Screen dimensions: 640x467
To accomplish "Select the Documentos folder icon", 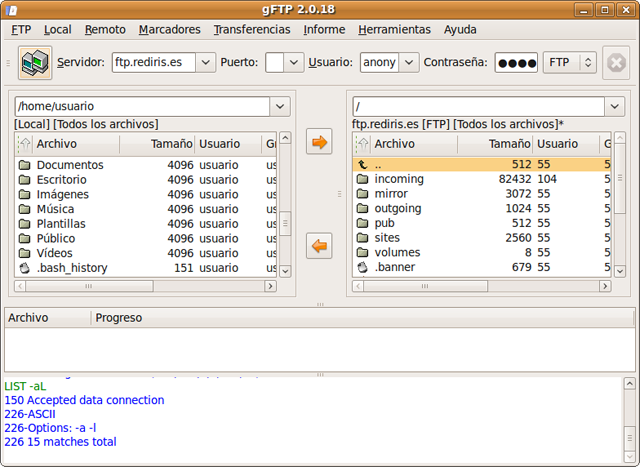I will point(25,164).
